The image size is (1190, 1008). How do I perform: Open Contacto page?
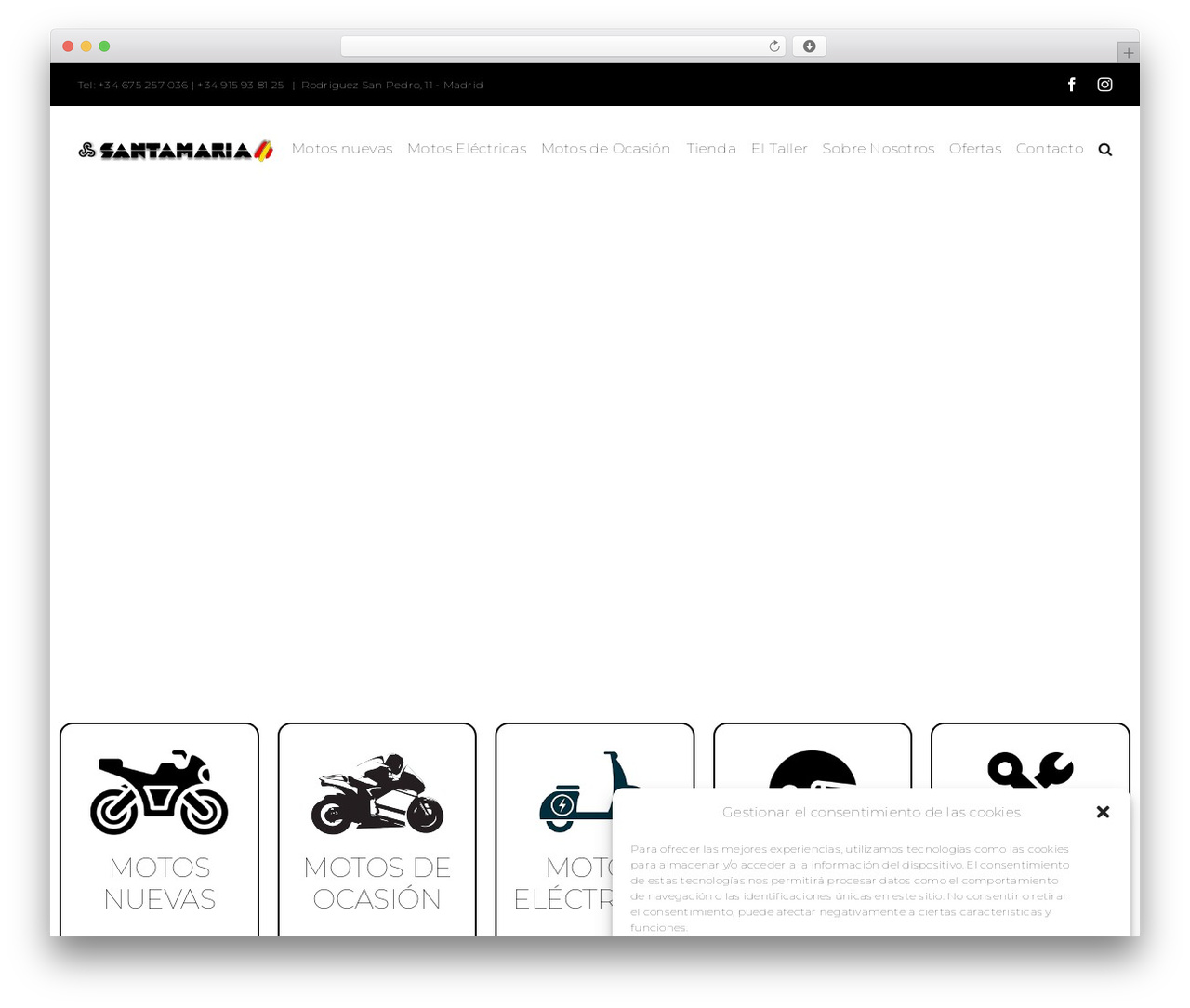tap(1050, 149)
